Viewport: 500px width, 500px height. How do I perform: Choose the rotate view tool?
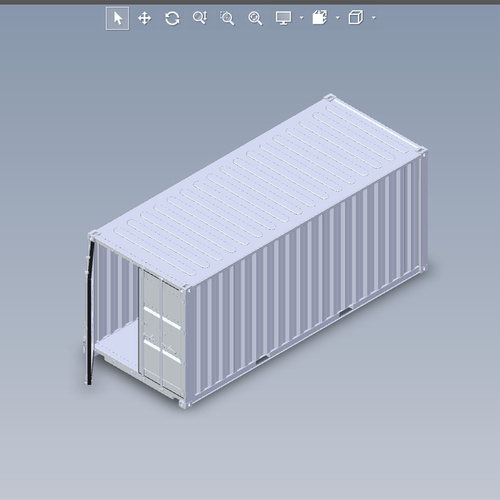point(172,18)
